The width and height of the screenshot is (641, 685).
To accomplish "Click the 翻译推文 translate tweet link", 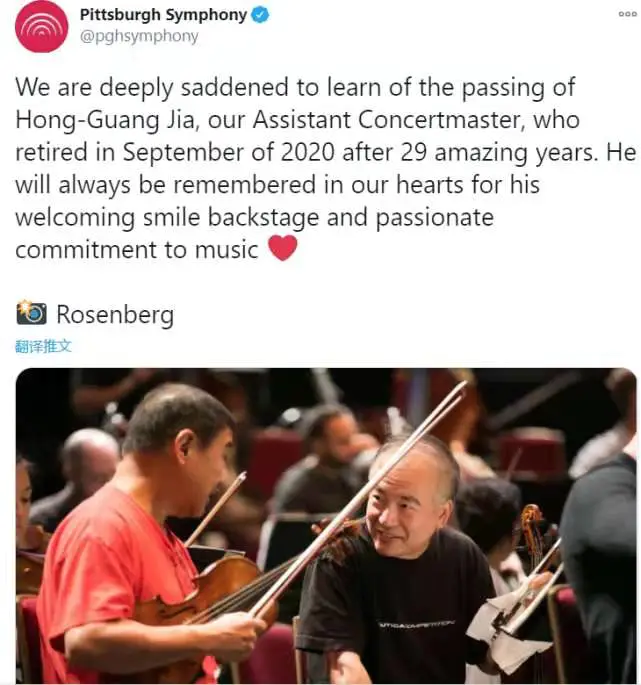I will (x=43, y=346).
